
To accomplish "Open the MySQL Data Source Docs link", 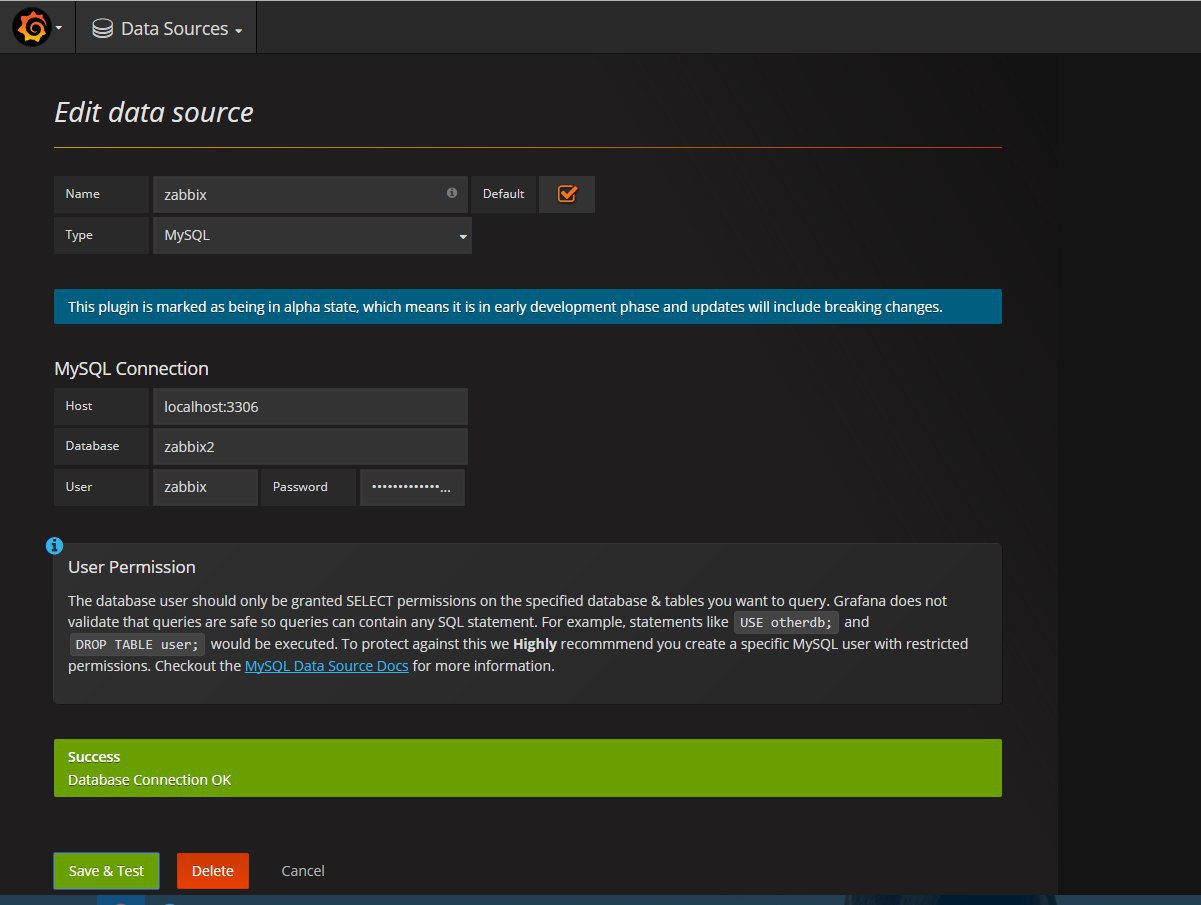I will [x=326, y=665].
